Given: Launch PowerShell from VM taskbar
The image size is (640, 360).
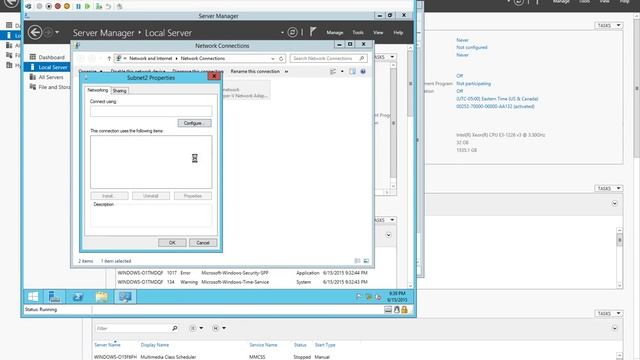Looking at the screenshot, I should pyautogui.click(x=78, y=297).
